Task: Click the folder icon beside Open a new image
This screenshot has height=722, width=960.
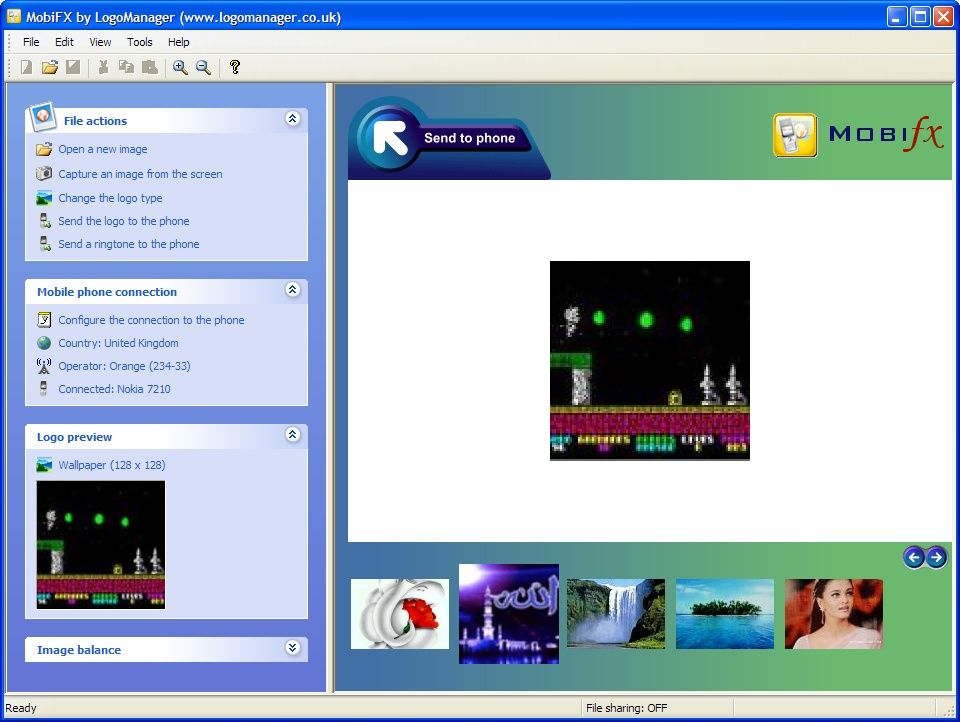Action: click(44, 149)
